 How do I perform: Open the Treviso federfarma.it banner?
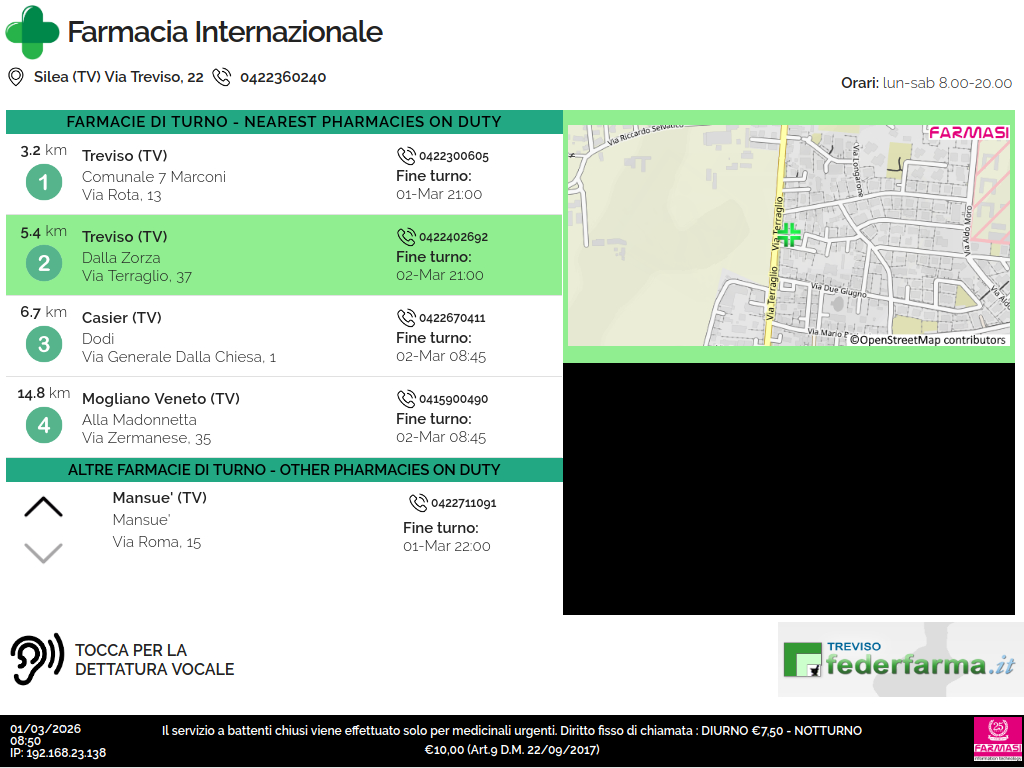click(x=900, y=659)
